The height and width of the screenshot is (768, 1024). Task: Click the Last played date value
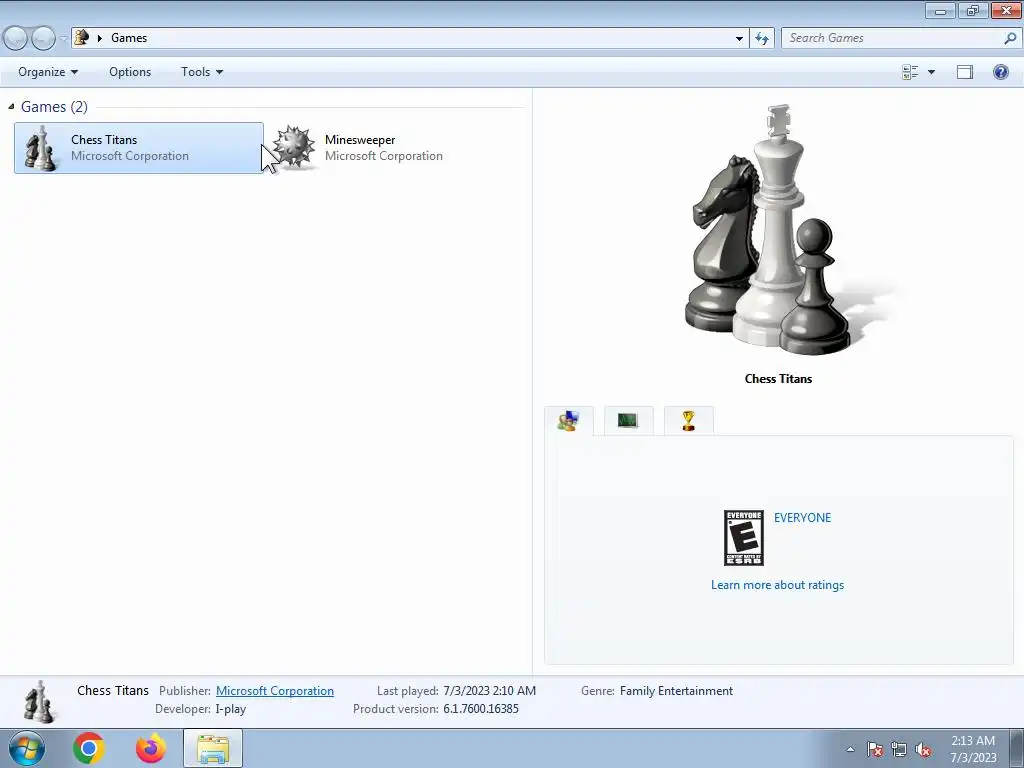[489, 691]
